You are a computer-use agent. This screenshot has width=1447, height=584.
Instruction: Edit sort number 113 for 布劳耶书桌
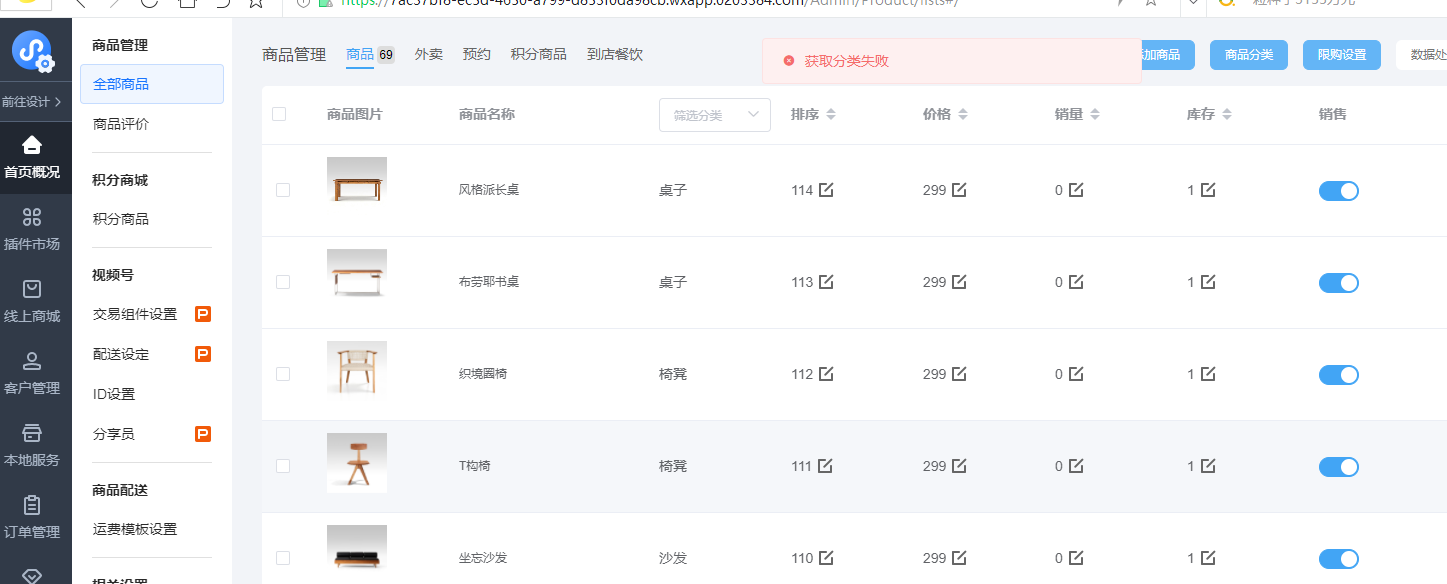click(x=826, y=282)
